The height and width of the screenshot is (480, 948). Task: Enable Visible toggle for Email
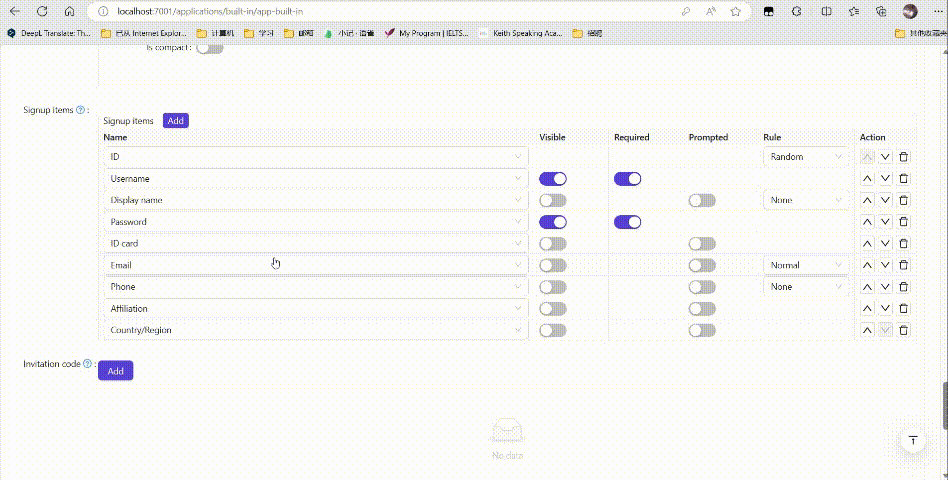pos(553,265)
